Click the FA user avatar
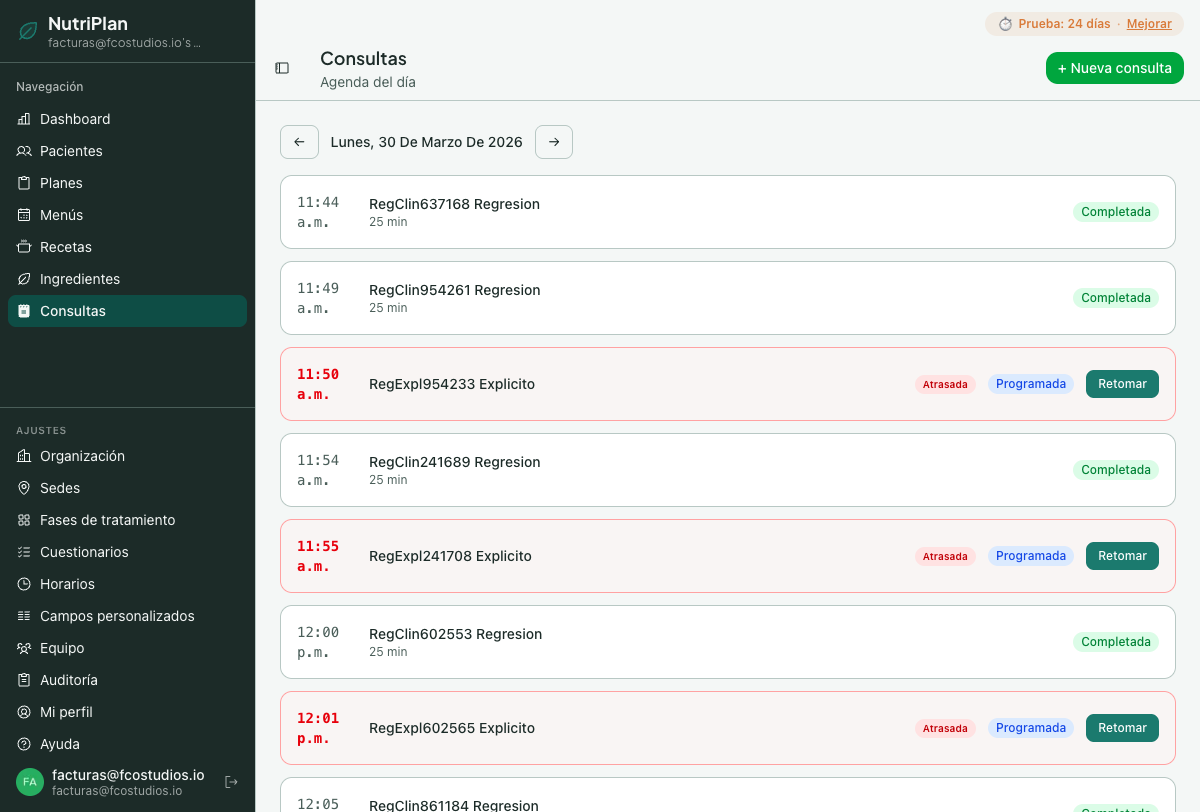 click(x=30, y=782)
